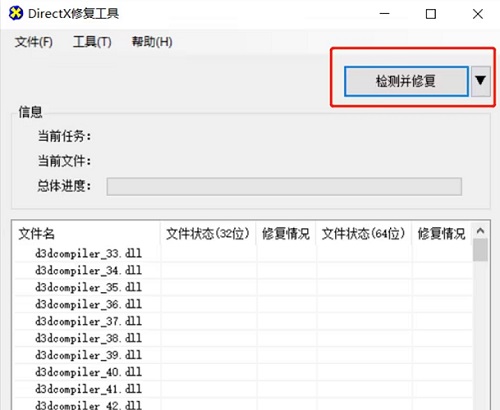Click the 检测并修复 button
Screen dimensions: 500x410
tap(406, 81)
